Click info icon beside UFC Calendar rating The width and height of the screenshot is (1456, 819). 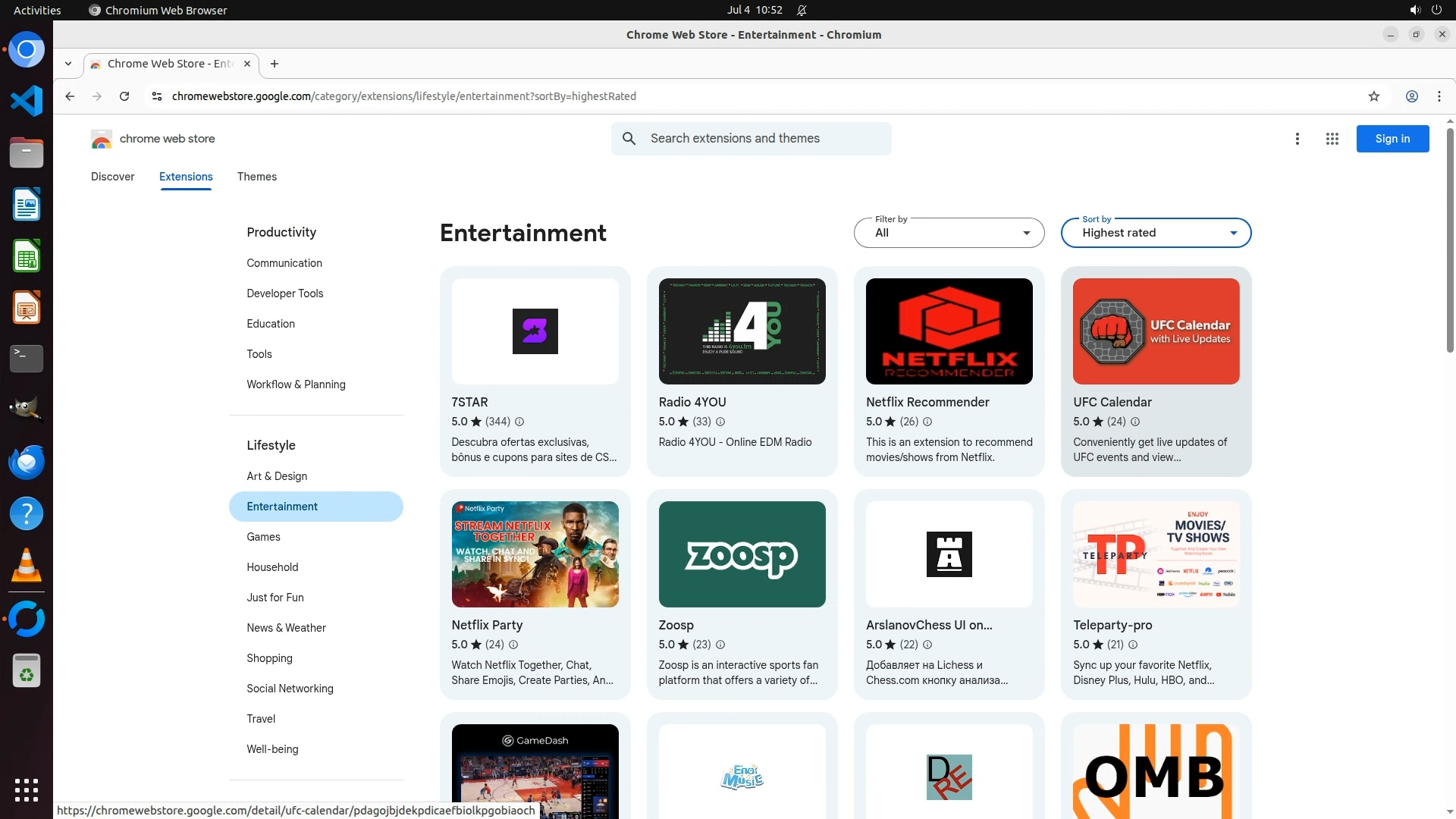coord(1135,422)
